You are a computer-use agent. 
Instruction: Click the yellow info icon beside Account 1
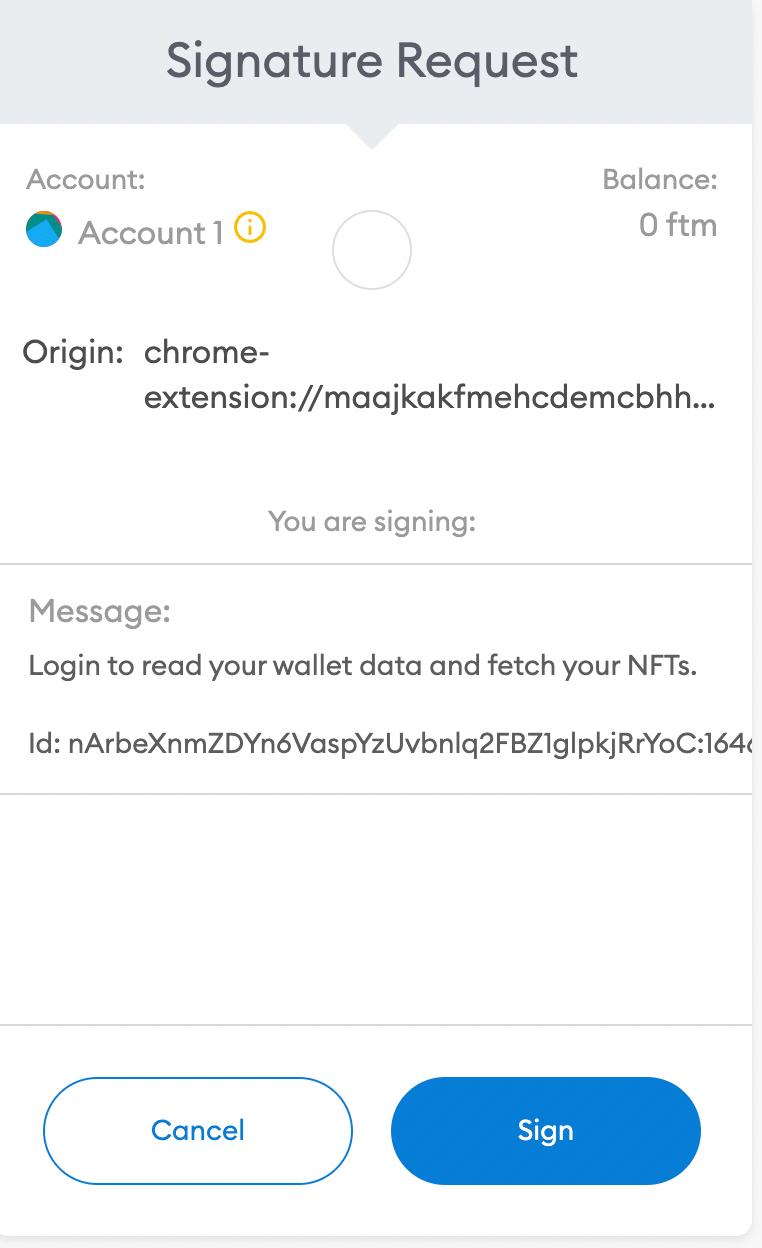pos(250,230)
